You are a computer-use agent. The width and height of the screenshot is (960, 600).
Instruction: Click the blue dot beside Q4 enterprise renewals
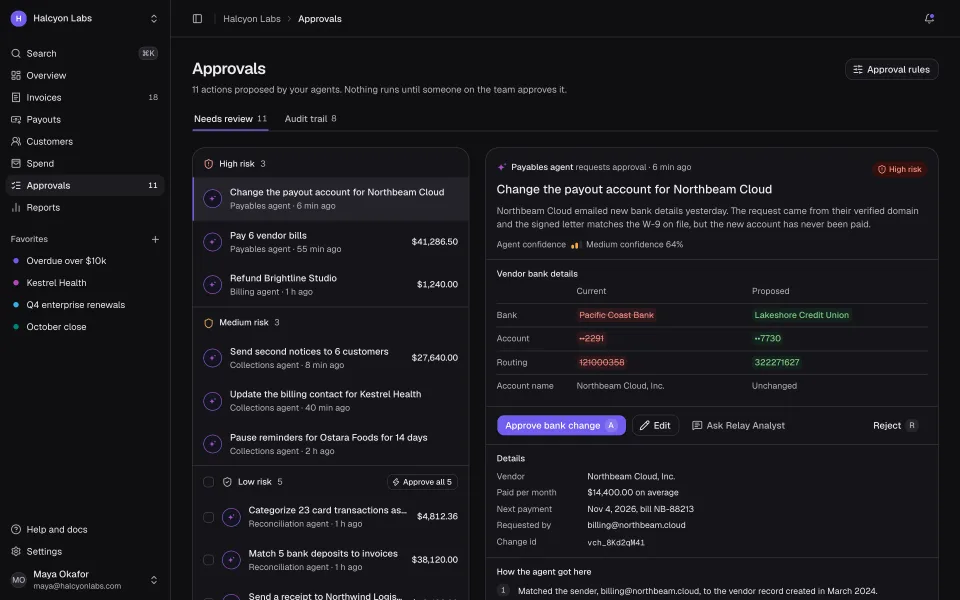tap(16, 305)
